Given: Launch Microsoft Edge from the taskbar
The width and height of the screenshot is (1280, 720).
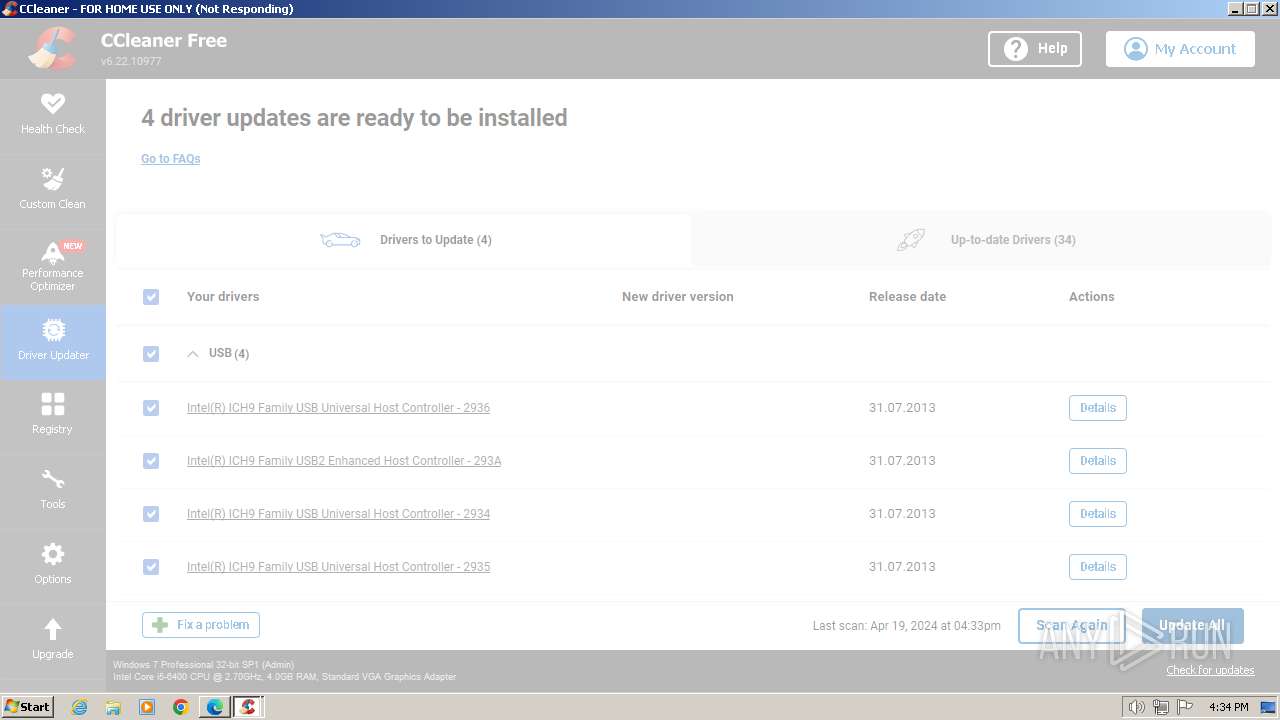Looking at the screenshot, I should [215, 707].
